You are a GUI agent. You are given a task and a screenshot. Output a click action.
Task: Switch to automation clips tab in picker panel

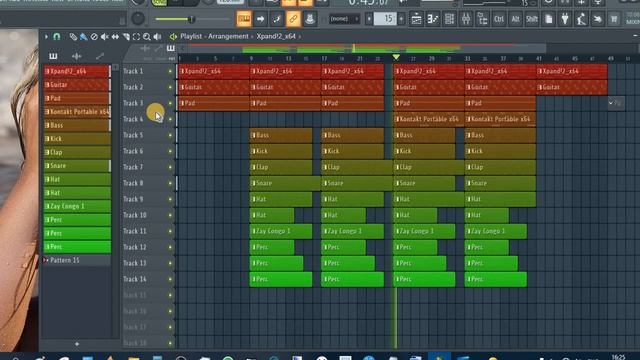tap(100, 56)
